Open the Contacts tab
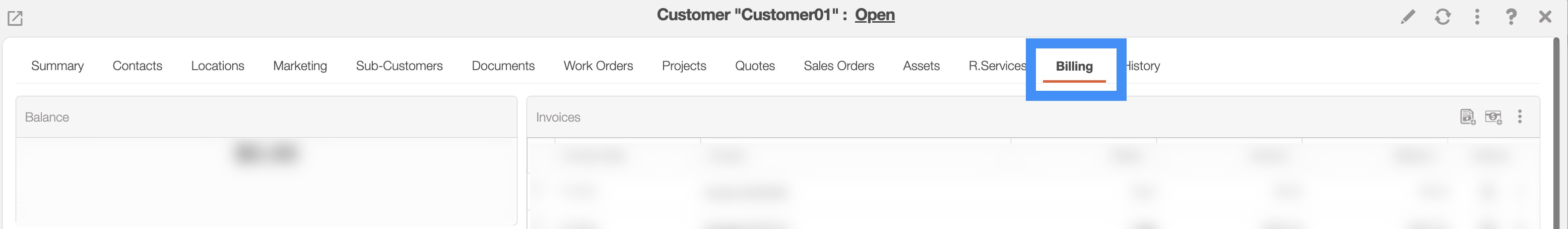1568x229 pixels. click(x=137, y=66)
